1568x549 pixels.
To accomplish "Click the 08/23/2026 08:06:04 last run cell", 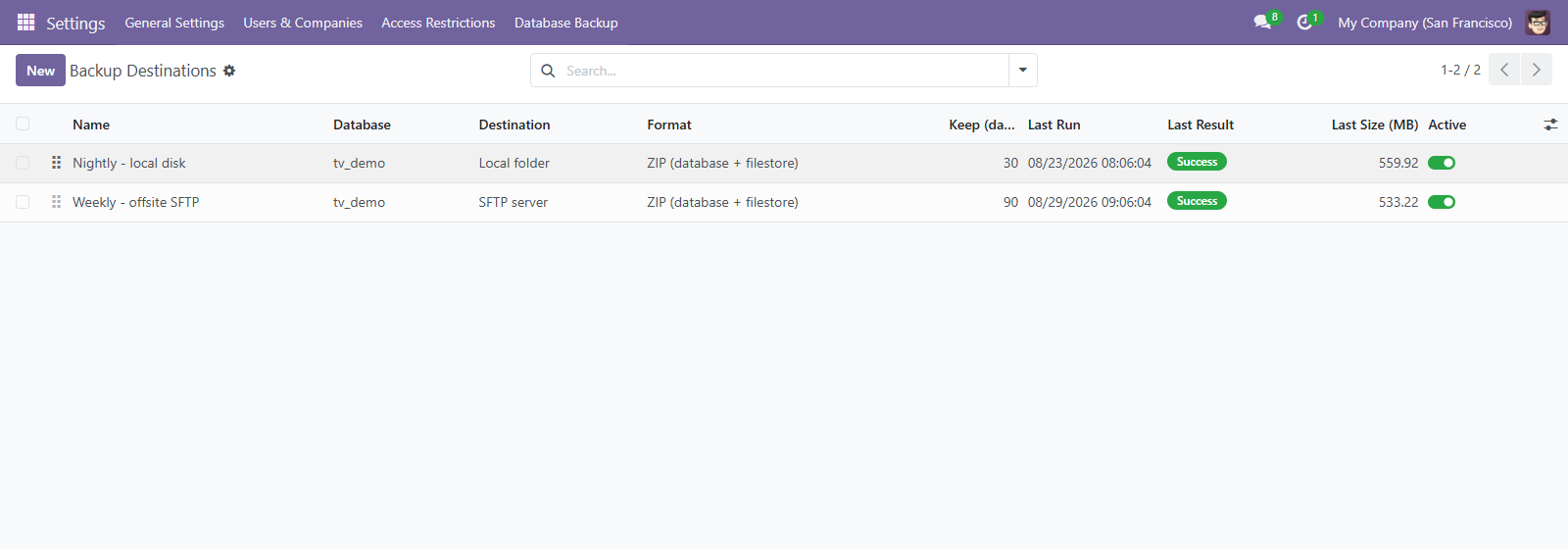I will (1090, 163).
